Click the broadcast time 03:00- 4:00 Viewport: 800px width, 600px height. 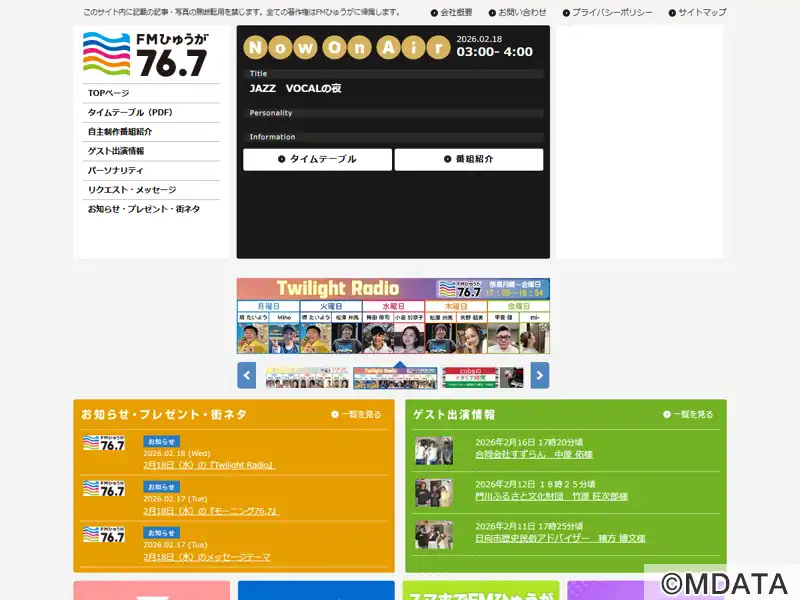click(494, 52)
